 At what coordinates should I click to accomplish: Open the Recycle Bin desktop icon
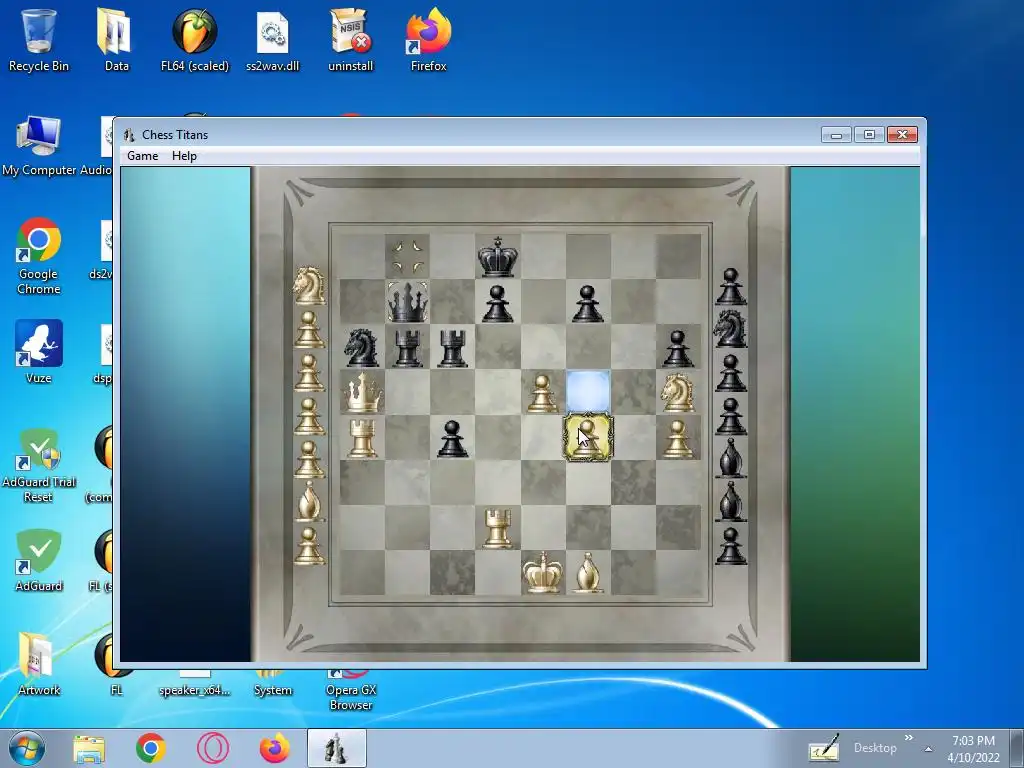[x=39, y=39]
